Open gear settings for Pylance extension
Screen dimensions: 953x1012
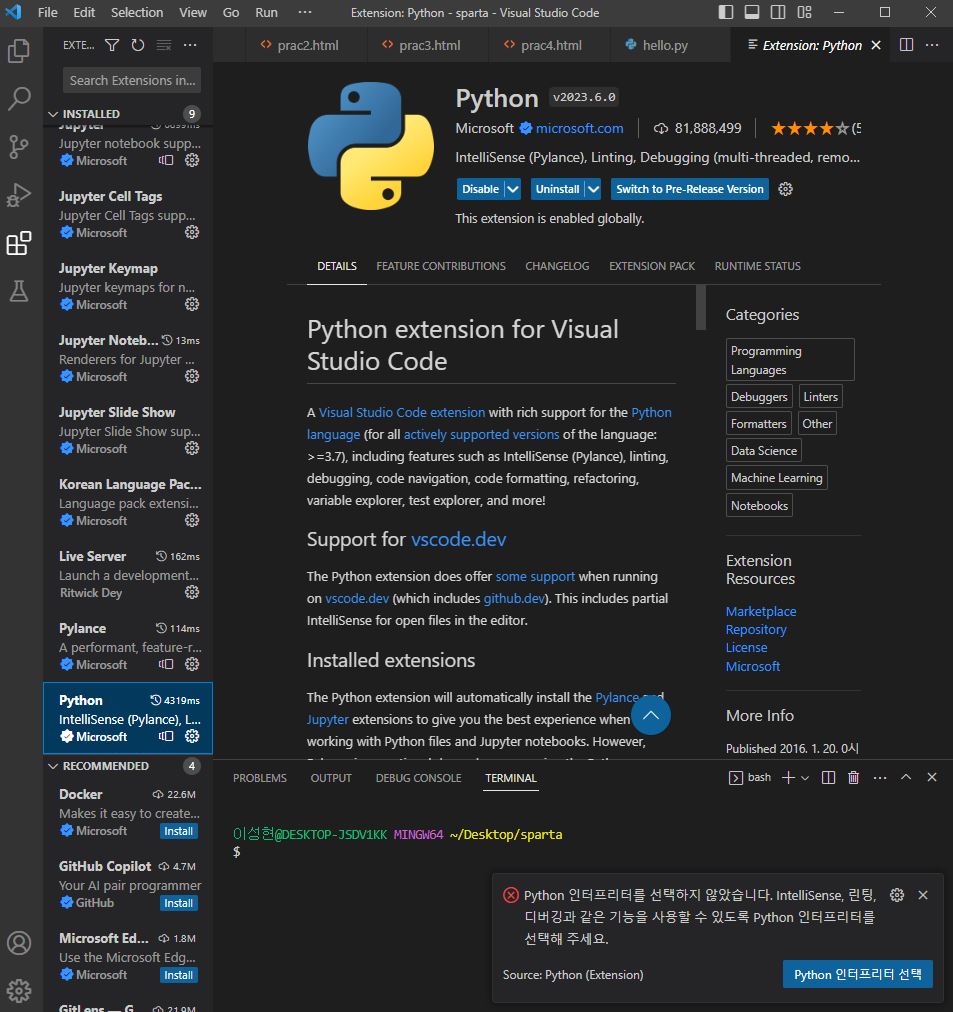point(192,664)
